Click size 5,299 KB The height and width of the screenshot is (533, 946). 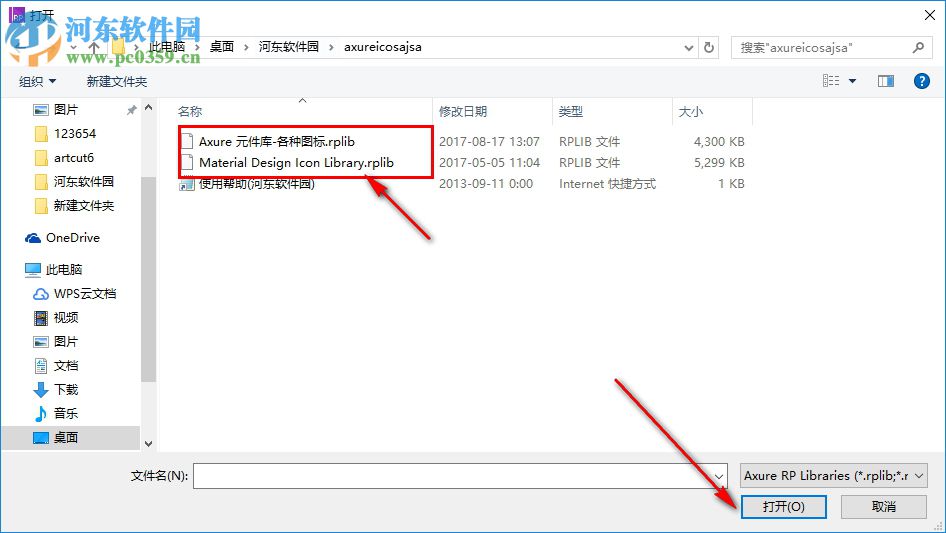pos(719,162)
